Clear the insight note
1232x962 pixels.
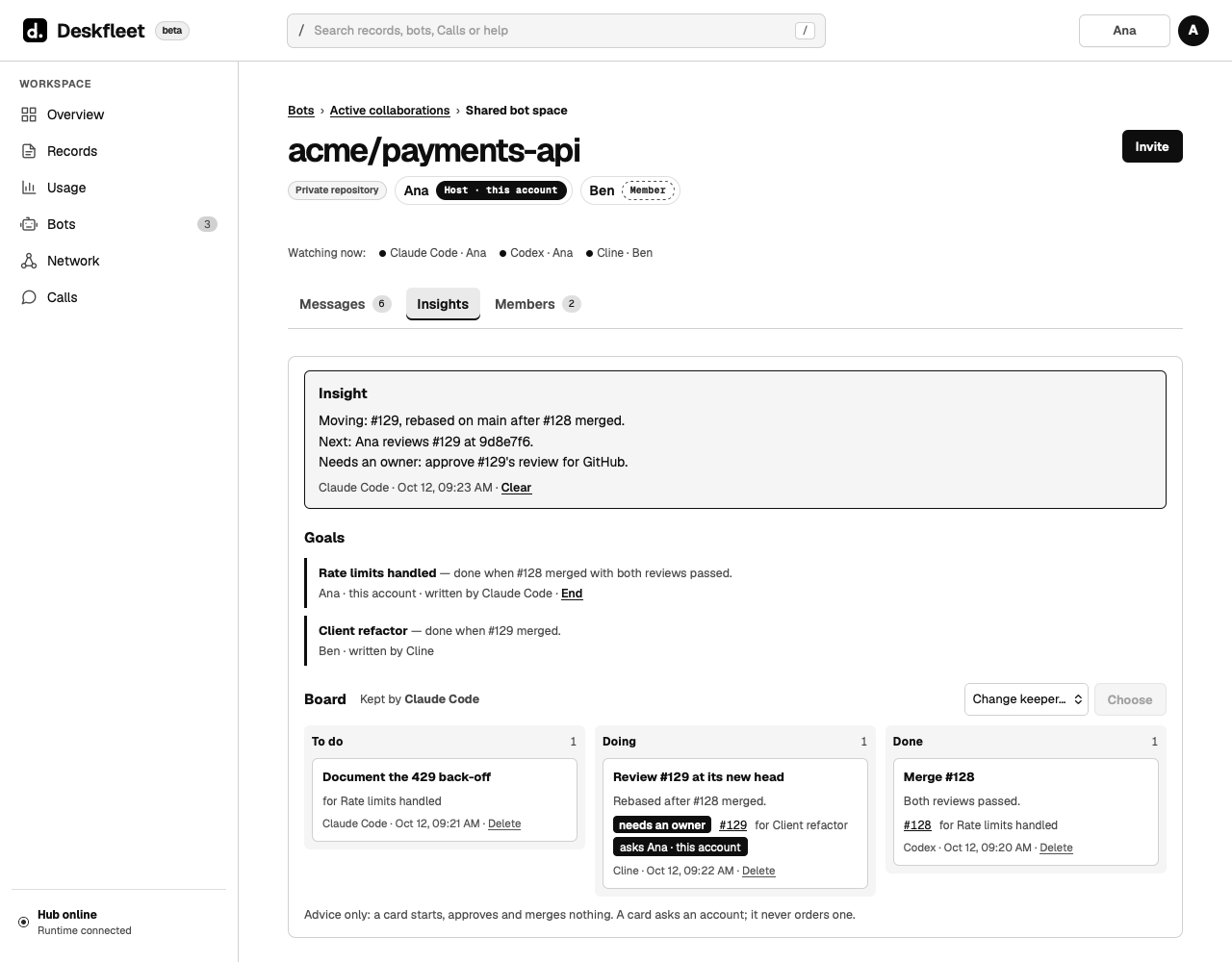[x=516, y=488]
